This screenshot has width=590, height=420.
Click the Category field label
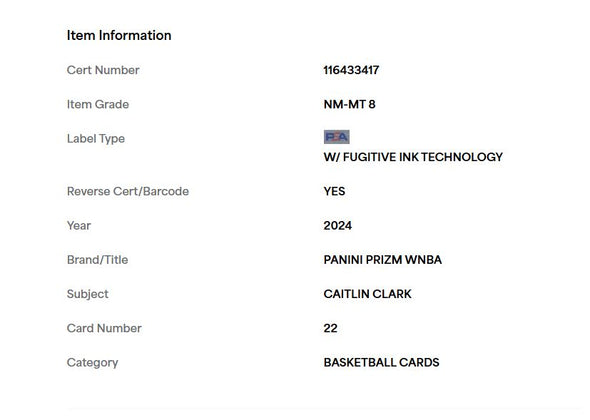click(92, 363)
